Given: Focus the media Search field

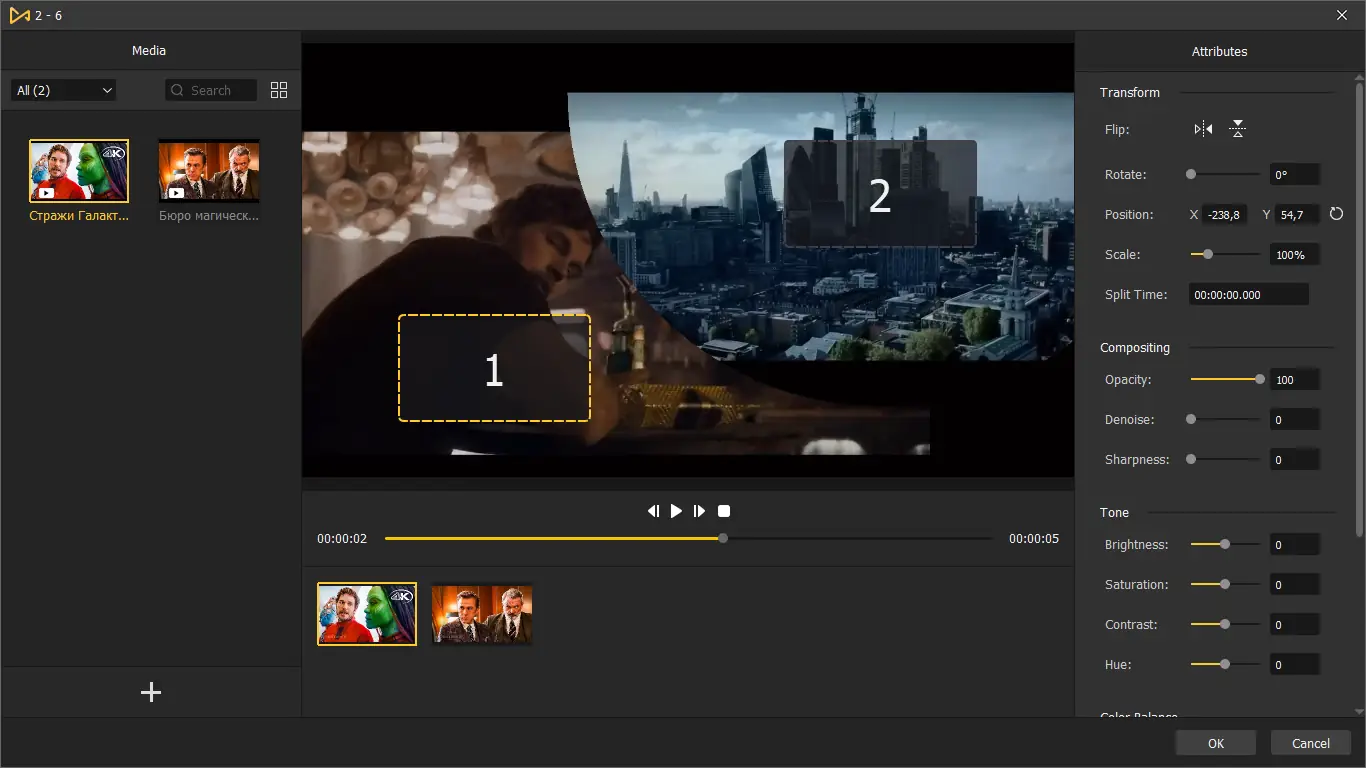Looking at the screenshot, I should [211, 90].
